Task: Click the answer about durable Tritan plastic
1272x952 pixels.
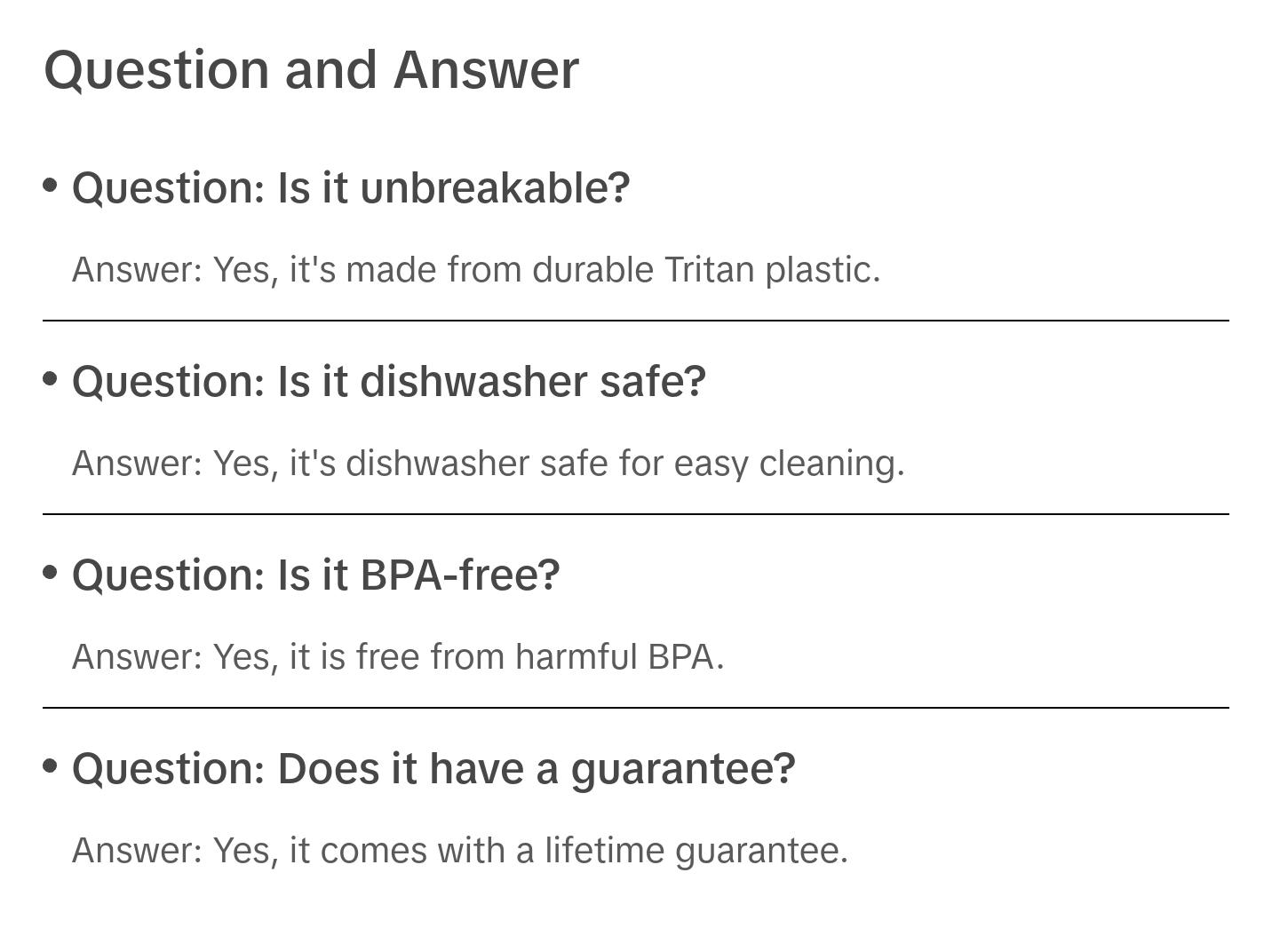Action: tap(476, 270)
